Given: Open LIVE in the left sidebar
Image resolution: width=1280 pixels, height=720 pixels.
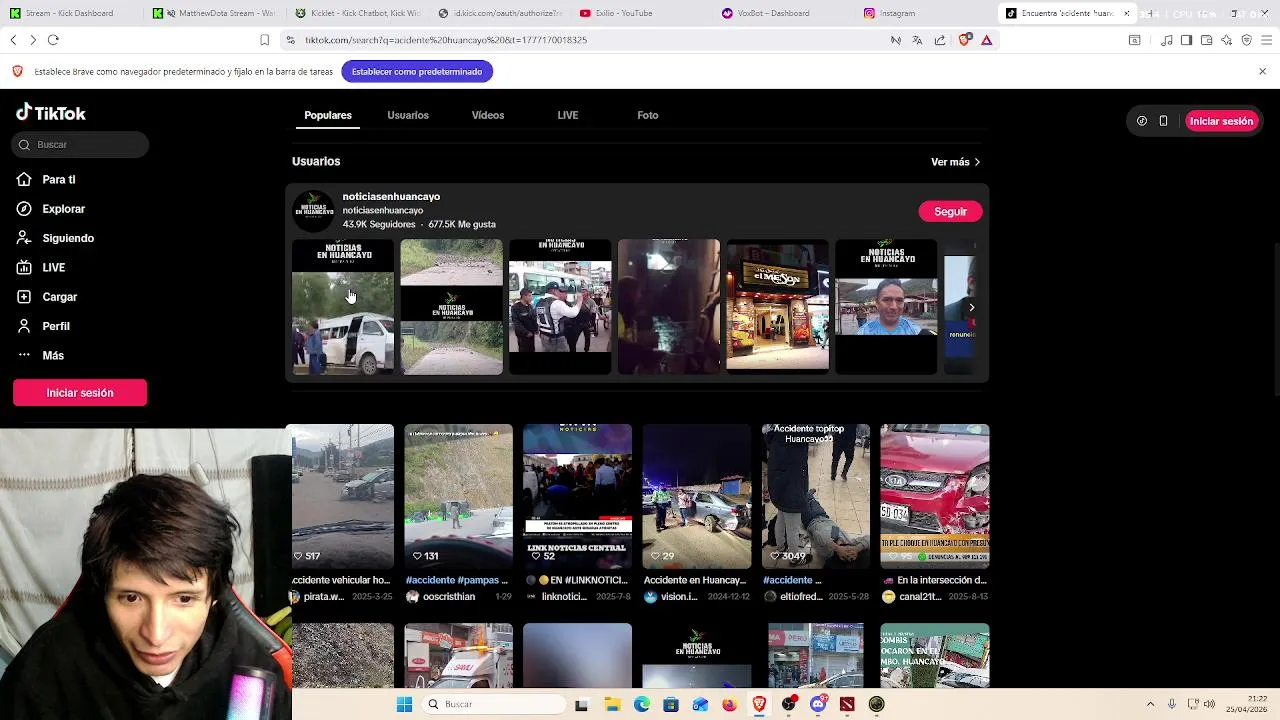Looking at the screenshot, I should tap(41, 267).
